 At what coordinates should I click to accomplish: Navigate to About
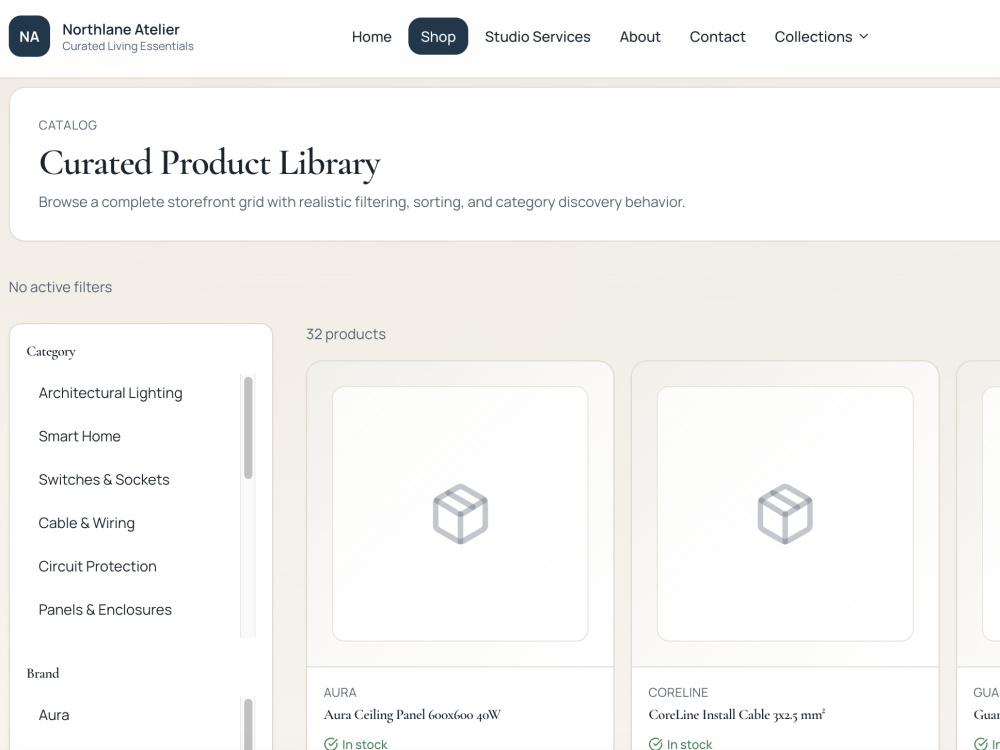click(640, 36)
